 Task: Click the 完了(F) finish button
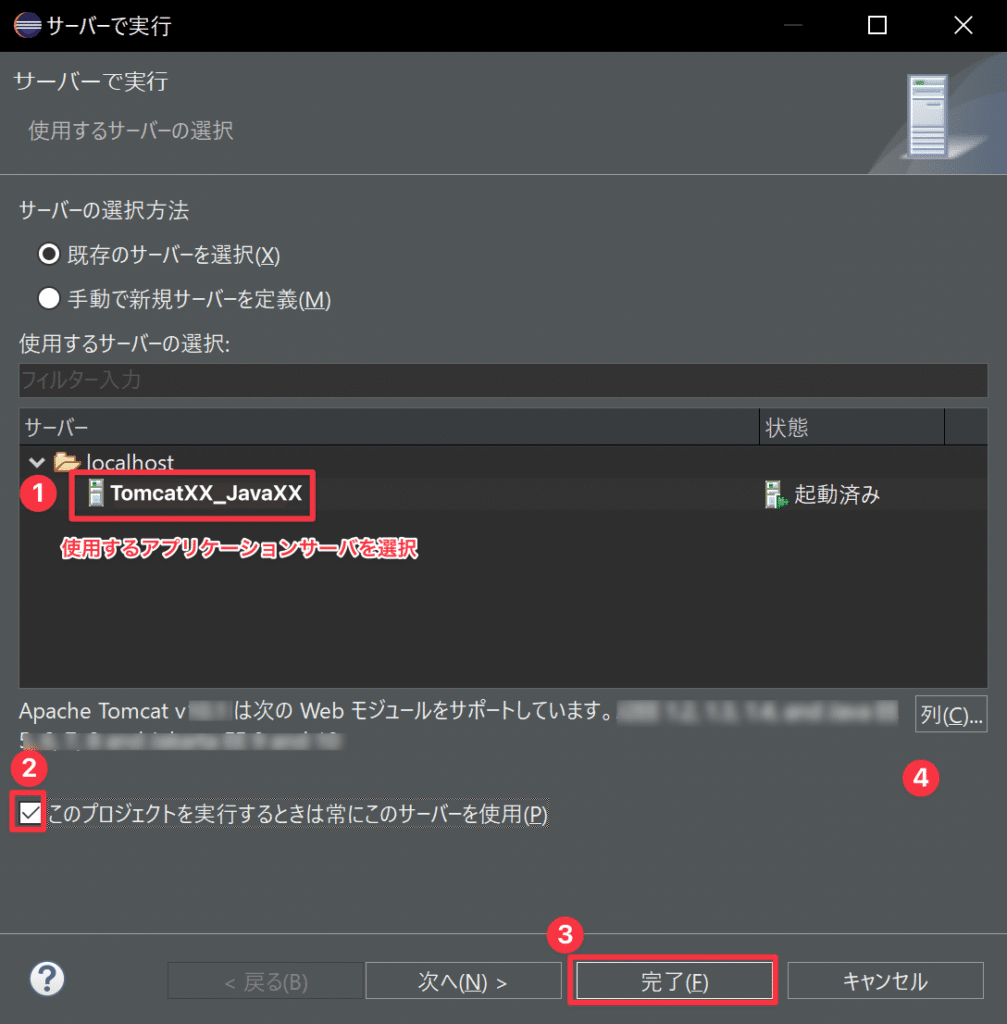click(674, 981)
